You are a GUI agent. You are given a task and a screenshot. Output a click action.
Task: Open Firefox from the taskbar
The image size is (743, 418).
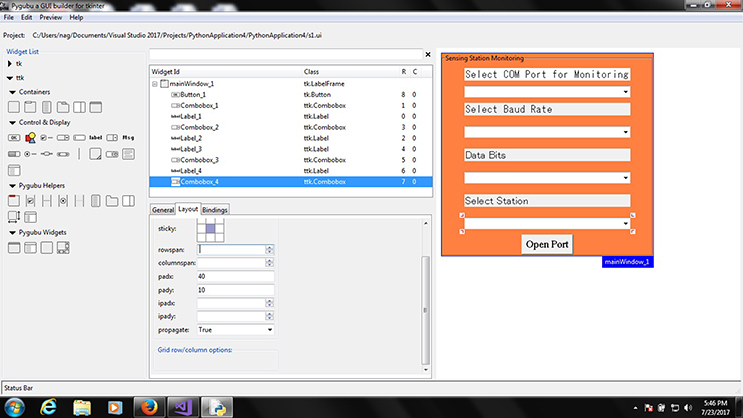click(149, 407)
